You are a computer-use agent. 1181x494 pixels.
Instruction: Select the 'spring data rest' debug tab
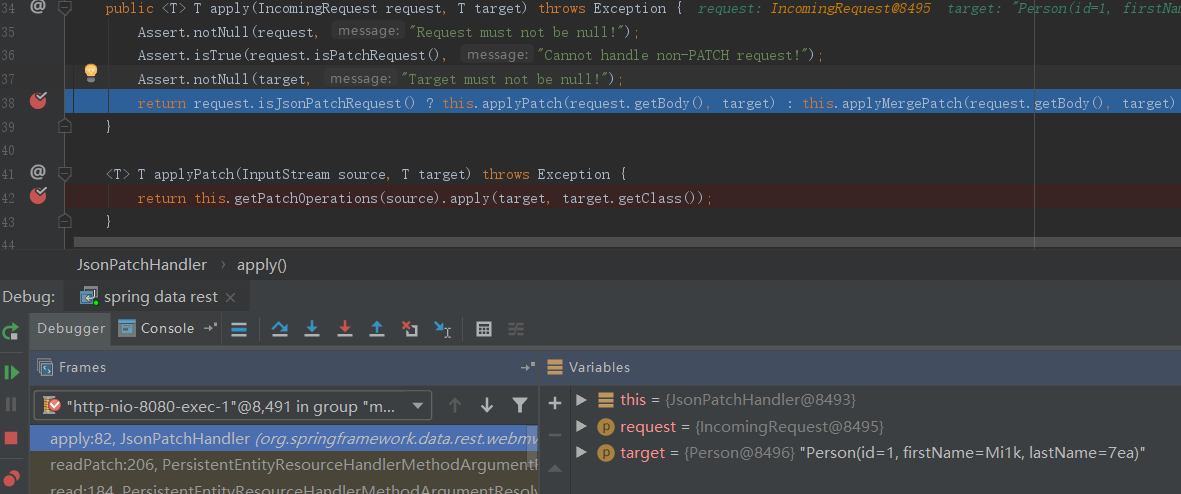pos(152,297)
